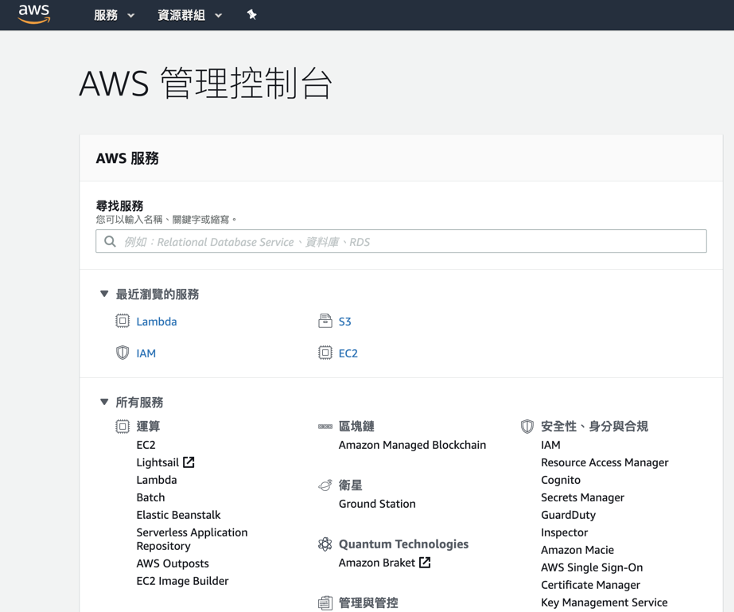The image size is (734, 612).
Task: Open Elastic Beanstalk service
Action: coord(178,515)
